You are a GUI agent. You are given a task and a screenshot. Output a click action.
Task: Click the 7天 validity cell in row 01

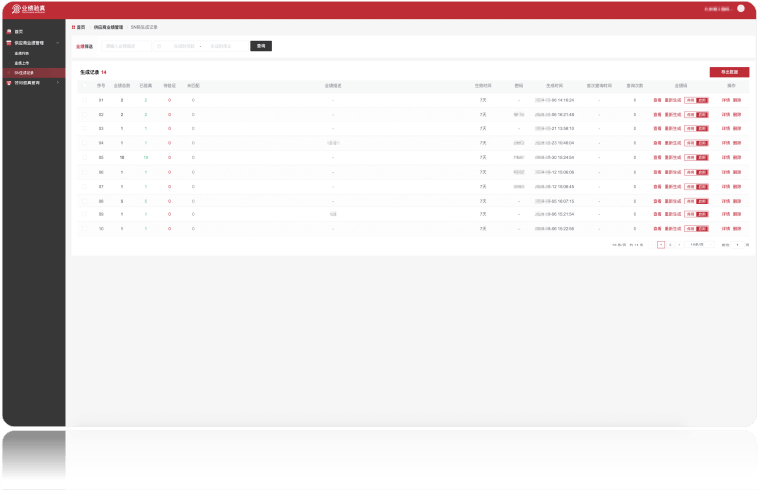click(483, 100)
